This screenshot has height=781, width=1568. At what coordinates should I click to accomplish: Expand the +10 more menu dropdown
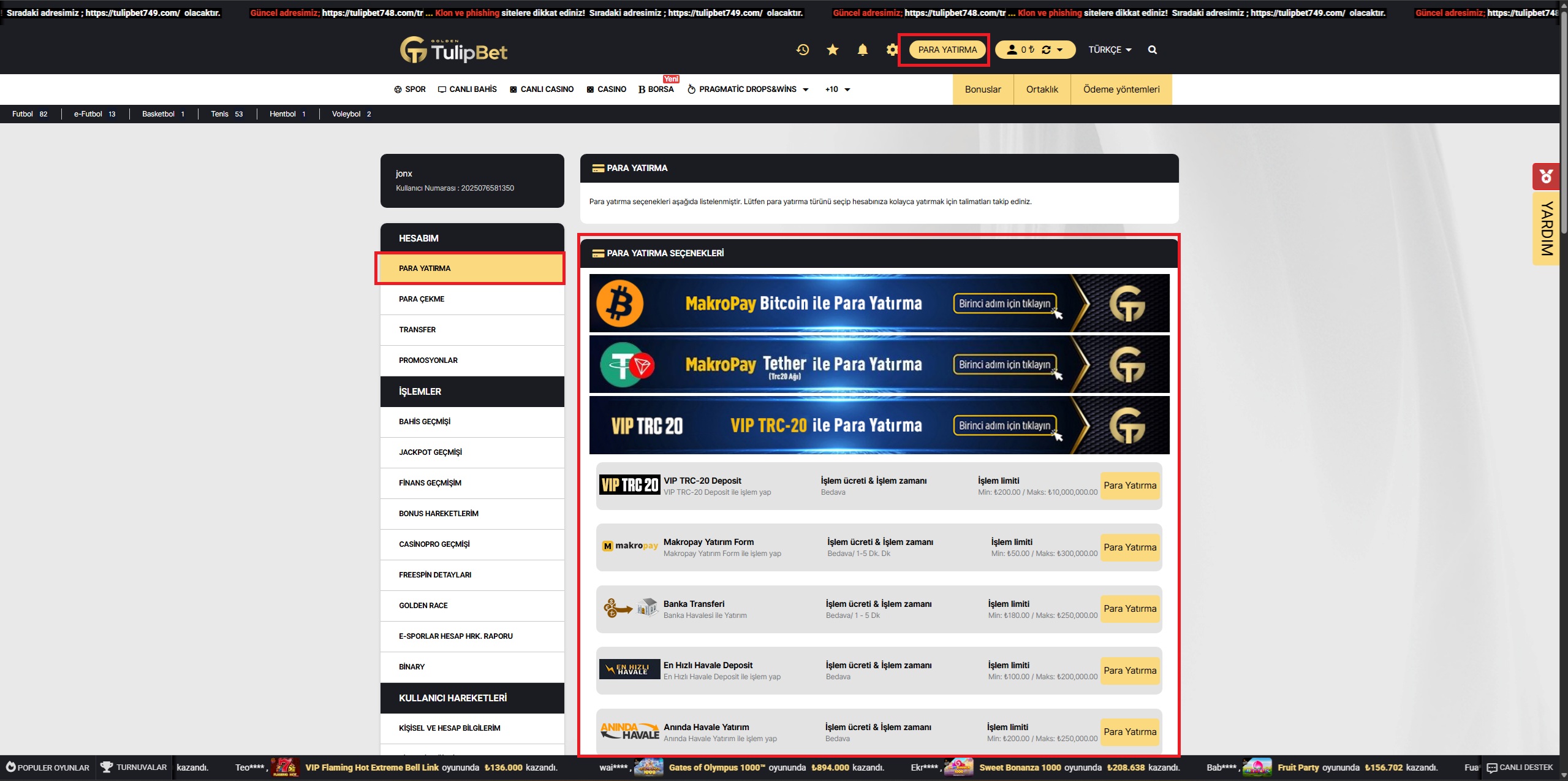838,90
